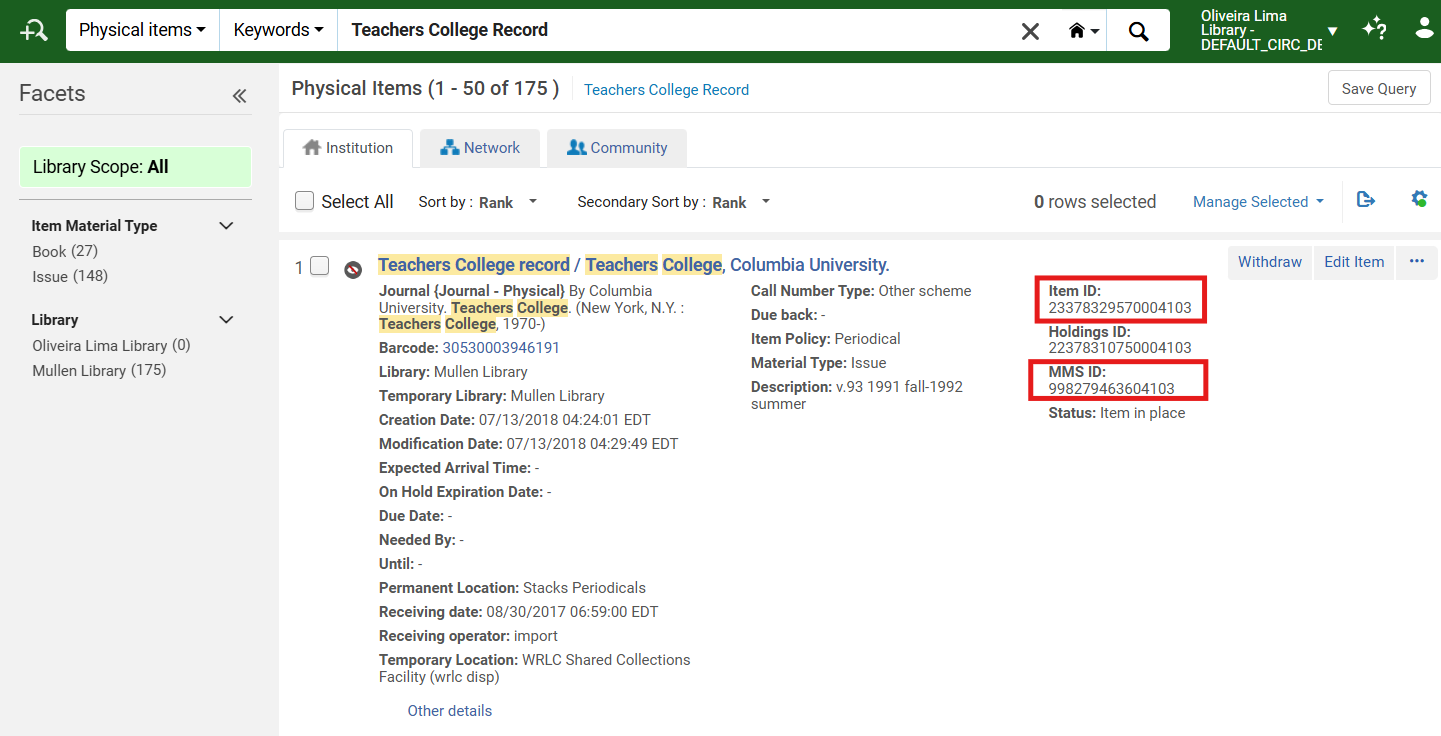The width and height of the screenshot is (1441, 736).
Task: Open barcode 30530003946191 link
Action: click(x=501, y=348)
